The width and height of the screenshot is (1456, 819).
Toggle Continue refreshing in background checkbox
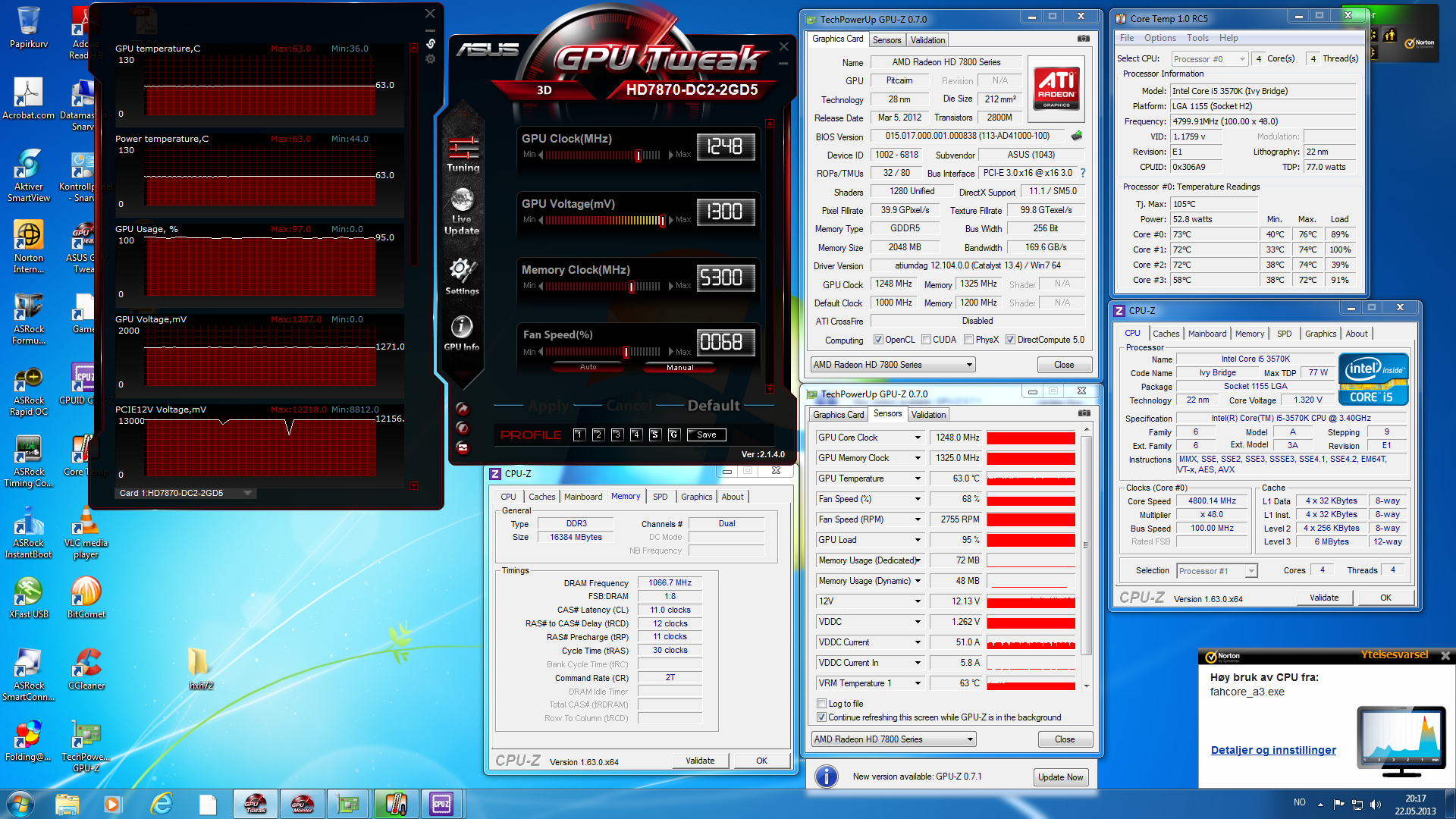[x=821, y=717]
